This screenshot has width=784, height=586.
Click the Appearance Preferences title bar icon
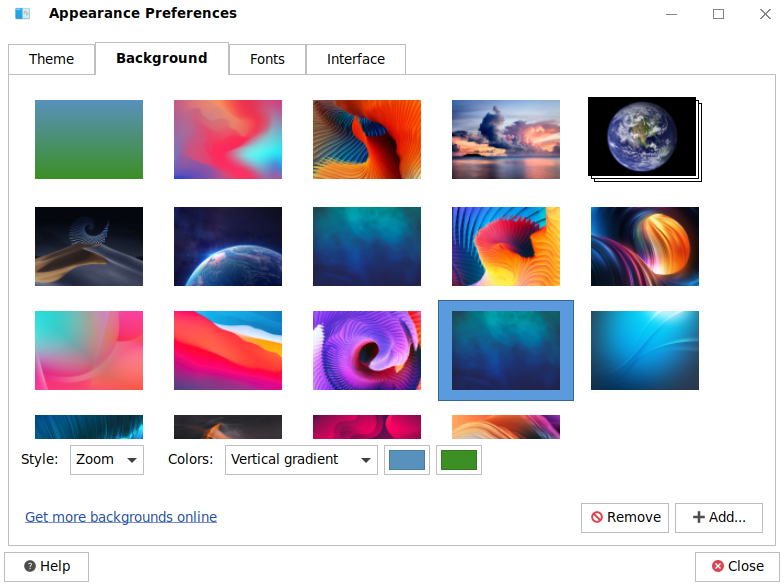point(23,14)
